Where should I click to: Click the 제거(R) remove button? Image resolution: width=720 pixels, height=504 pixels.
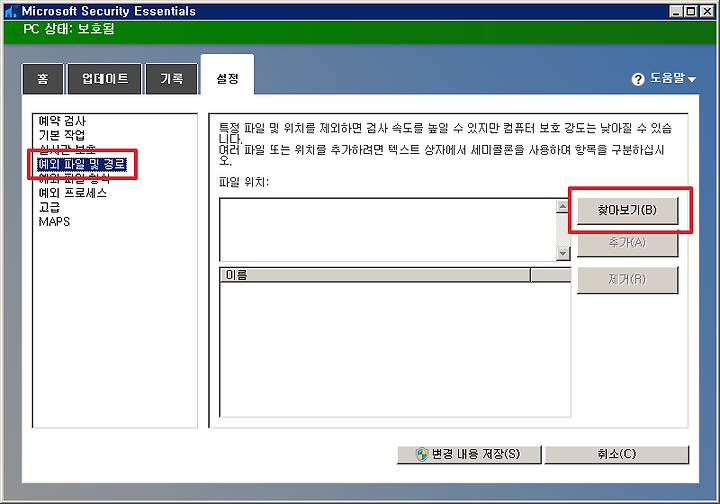(x=627, y=280)
